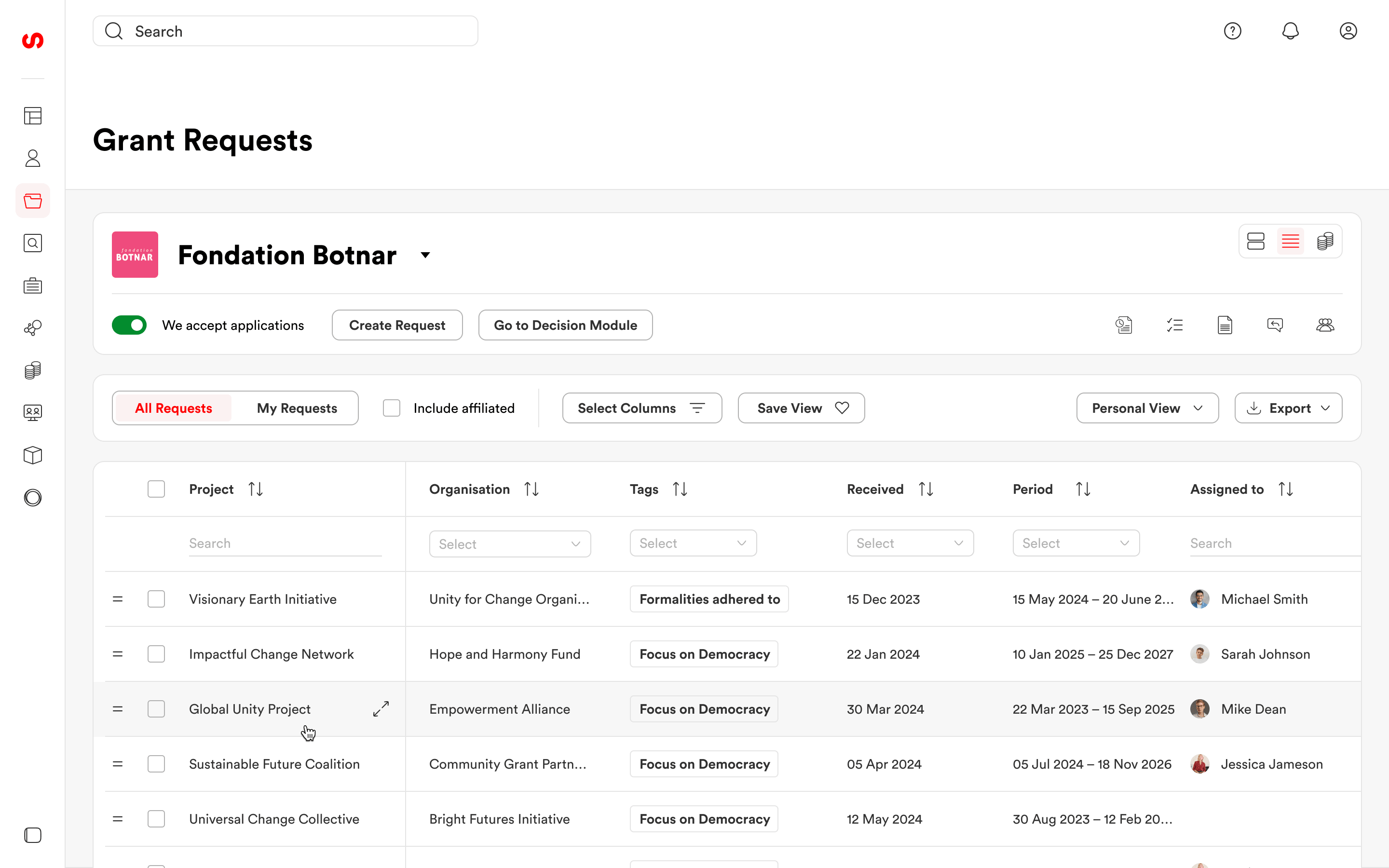Open the search-in-document icon in sidebar
Viewport: 1389px width, 868px height.
pyautogui.click(x=33, y=244)
